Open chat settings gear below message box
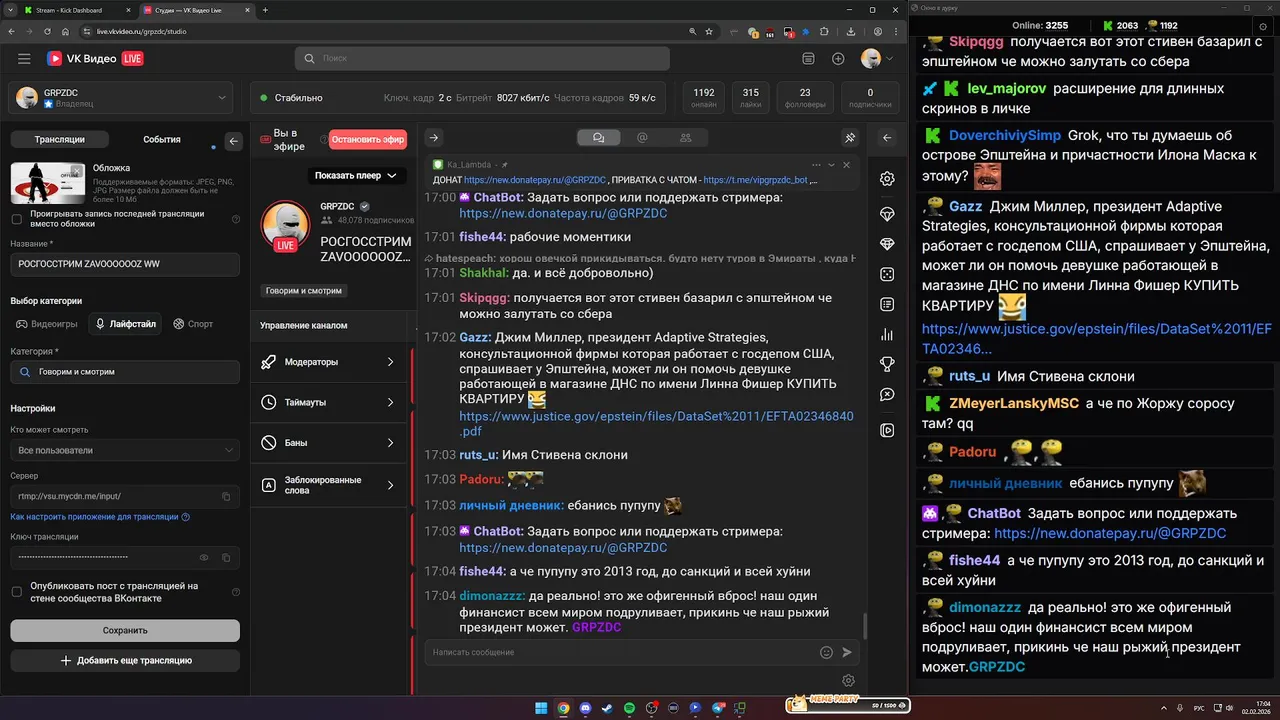 (x=848, y=681)
